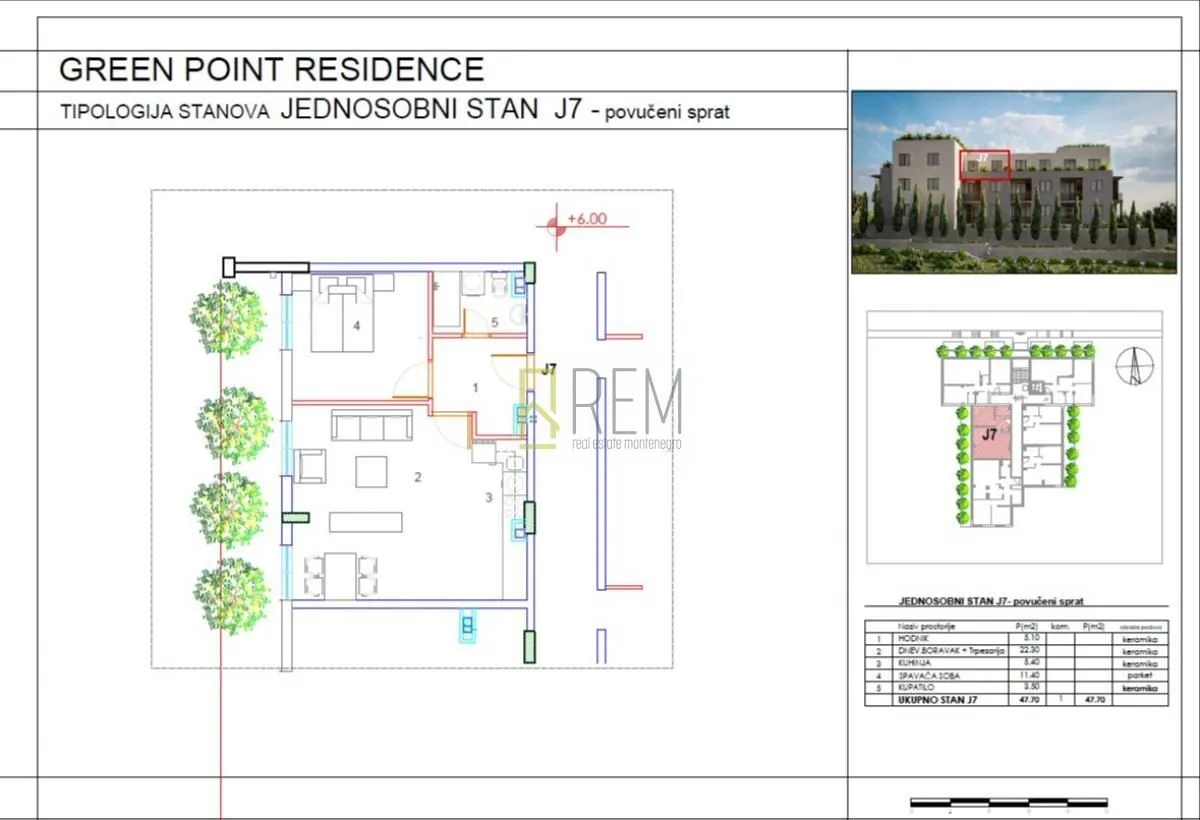Click the highlighted J7 unit in site plan
The width and height of the screenshot is (1200, 820).
989,434
